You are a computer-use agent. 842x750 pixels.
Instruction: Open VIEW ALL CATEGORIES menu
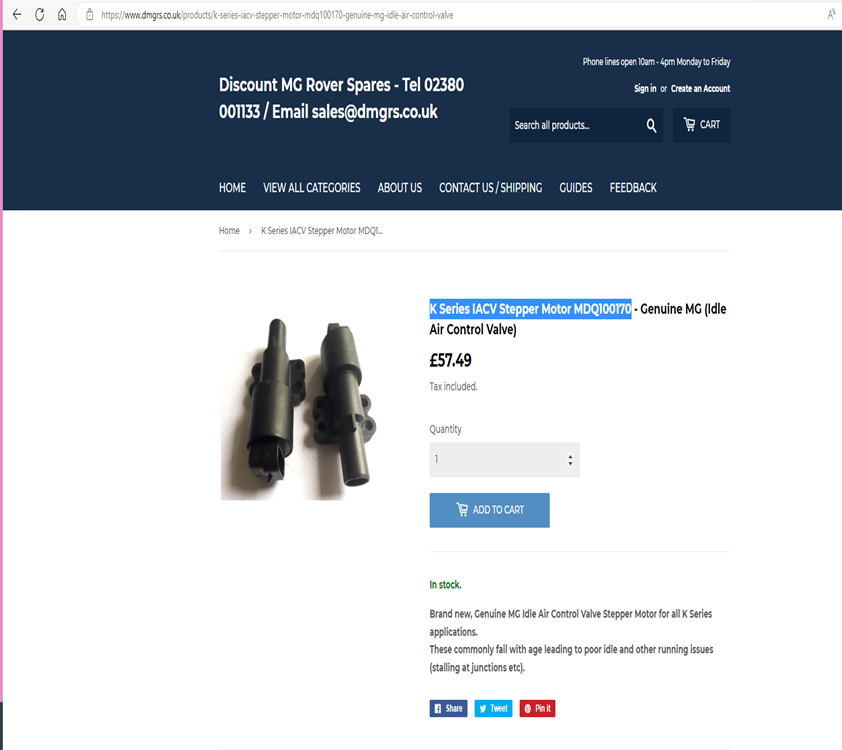pyautogui.click(x=311, y=188)
